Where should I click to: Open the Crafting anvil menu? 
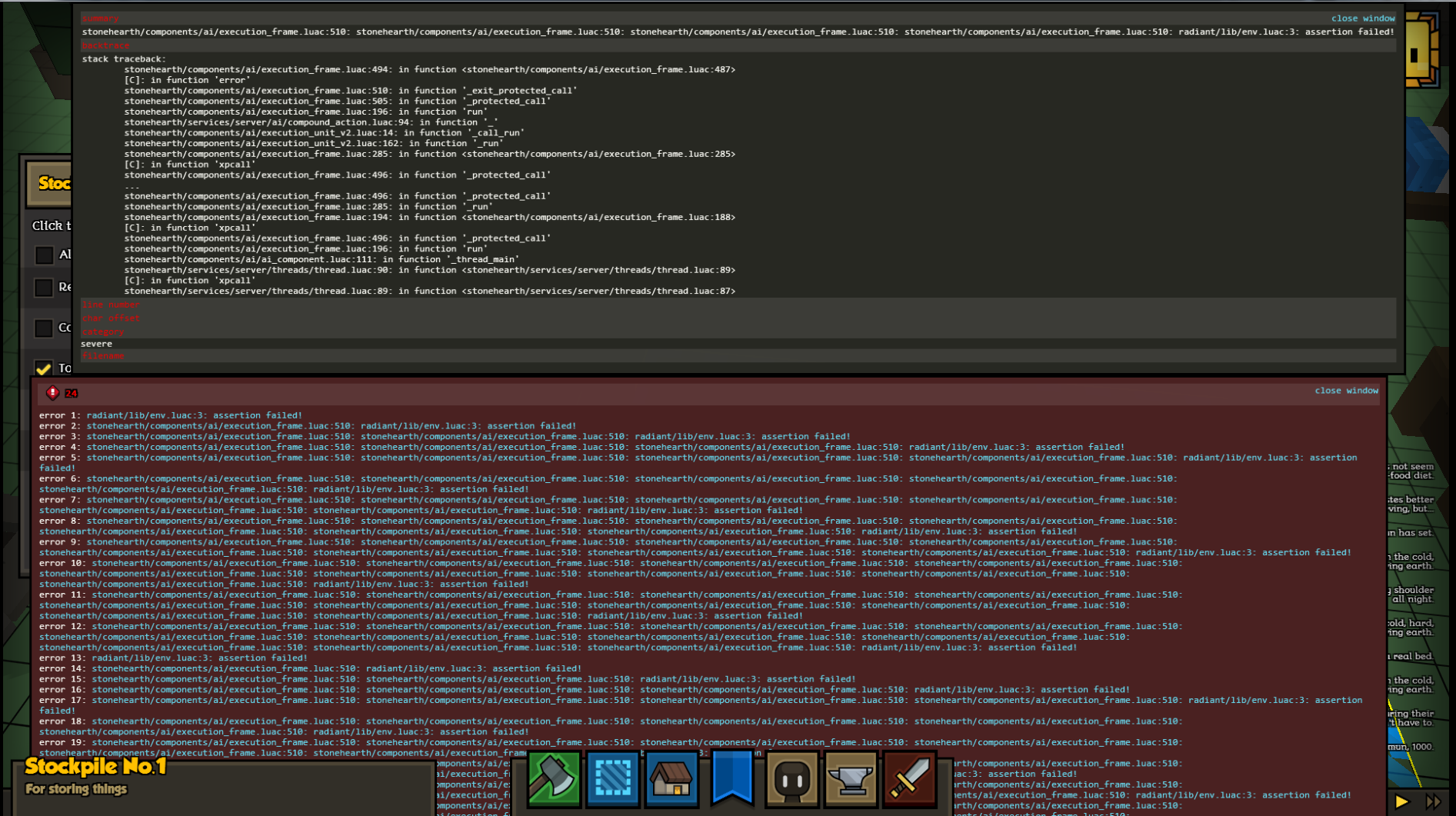click(x=851, y=778)
